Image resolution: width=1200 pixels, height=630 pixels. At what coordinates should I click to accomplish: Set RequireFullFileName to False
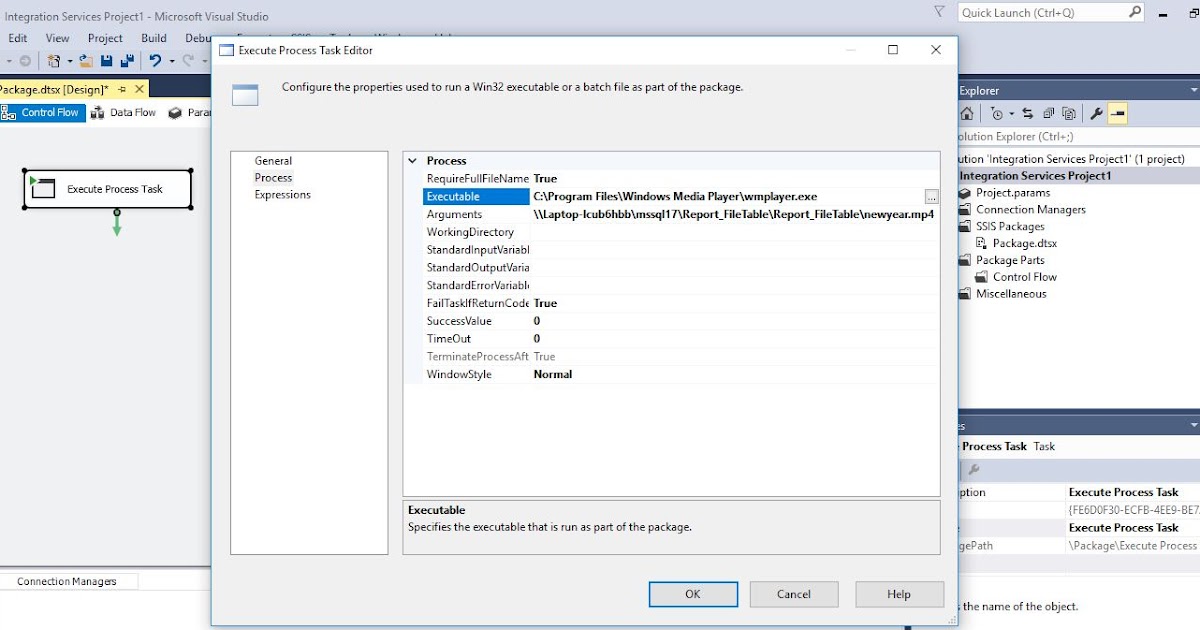pyautogui.click(x=546, y=178)
